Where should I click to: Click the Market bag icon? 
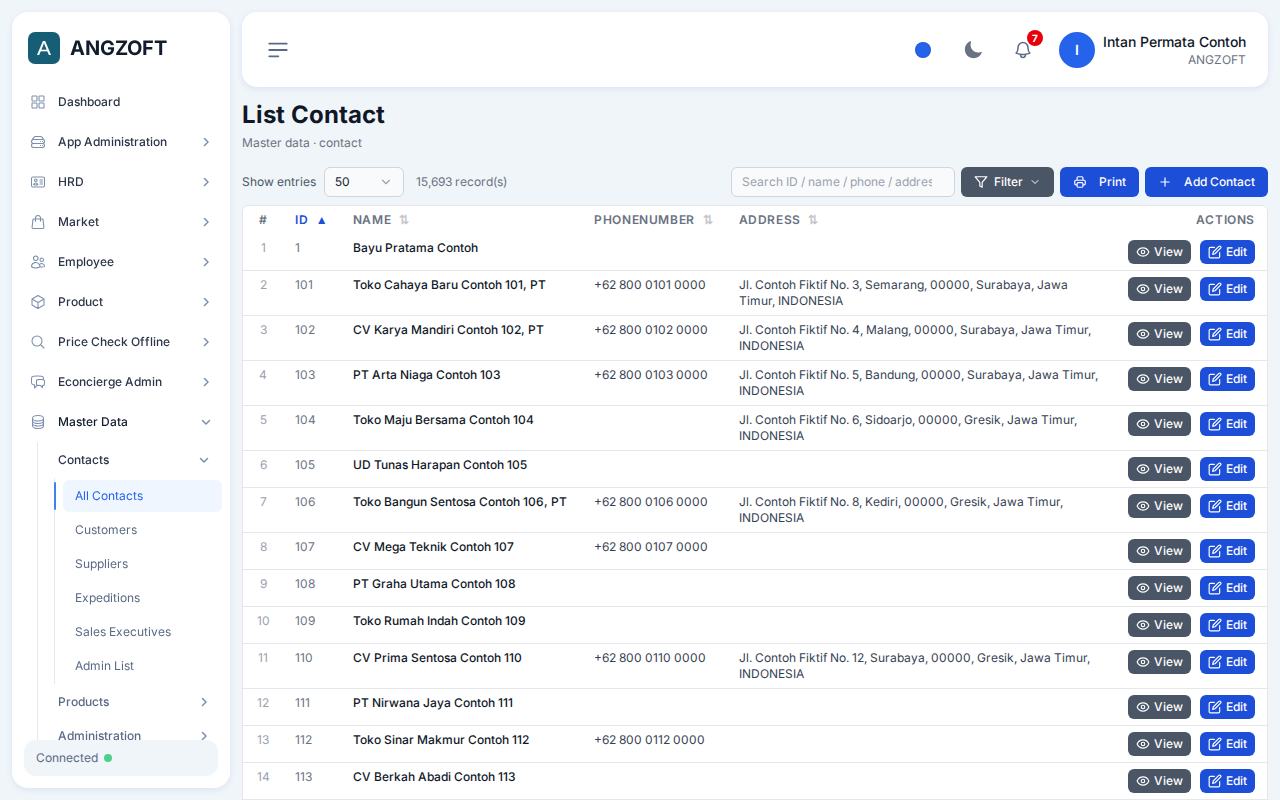tap(38, 222)
